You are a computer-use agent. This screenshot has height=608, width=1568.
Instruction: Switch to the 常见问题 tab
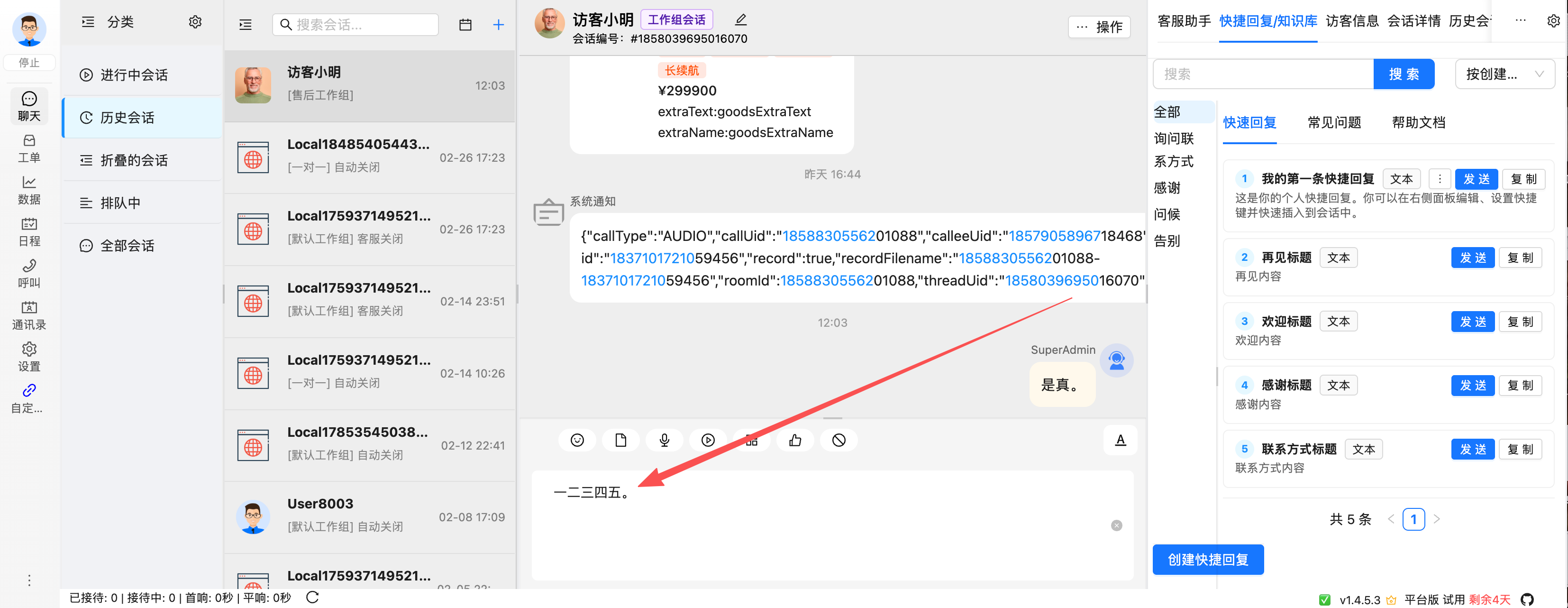pos(1334,122)
